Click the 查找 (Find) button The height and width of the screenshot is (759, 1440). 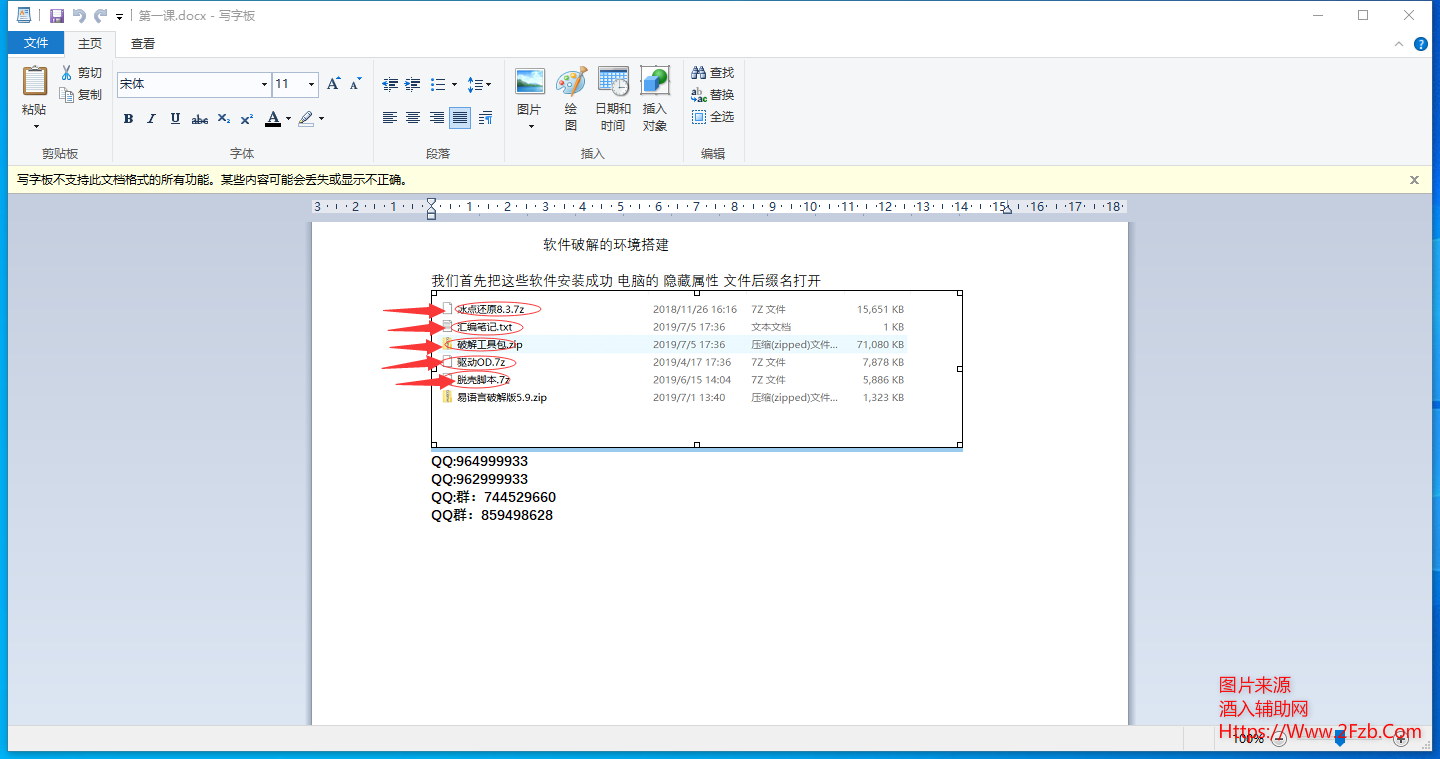coord(713,73)
